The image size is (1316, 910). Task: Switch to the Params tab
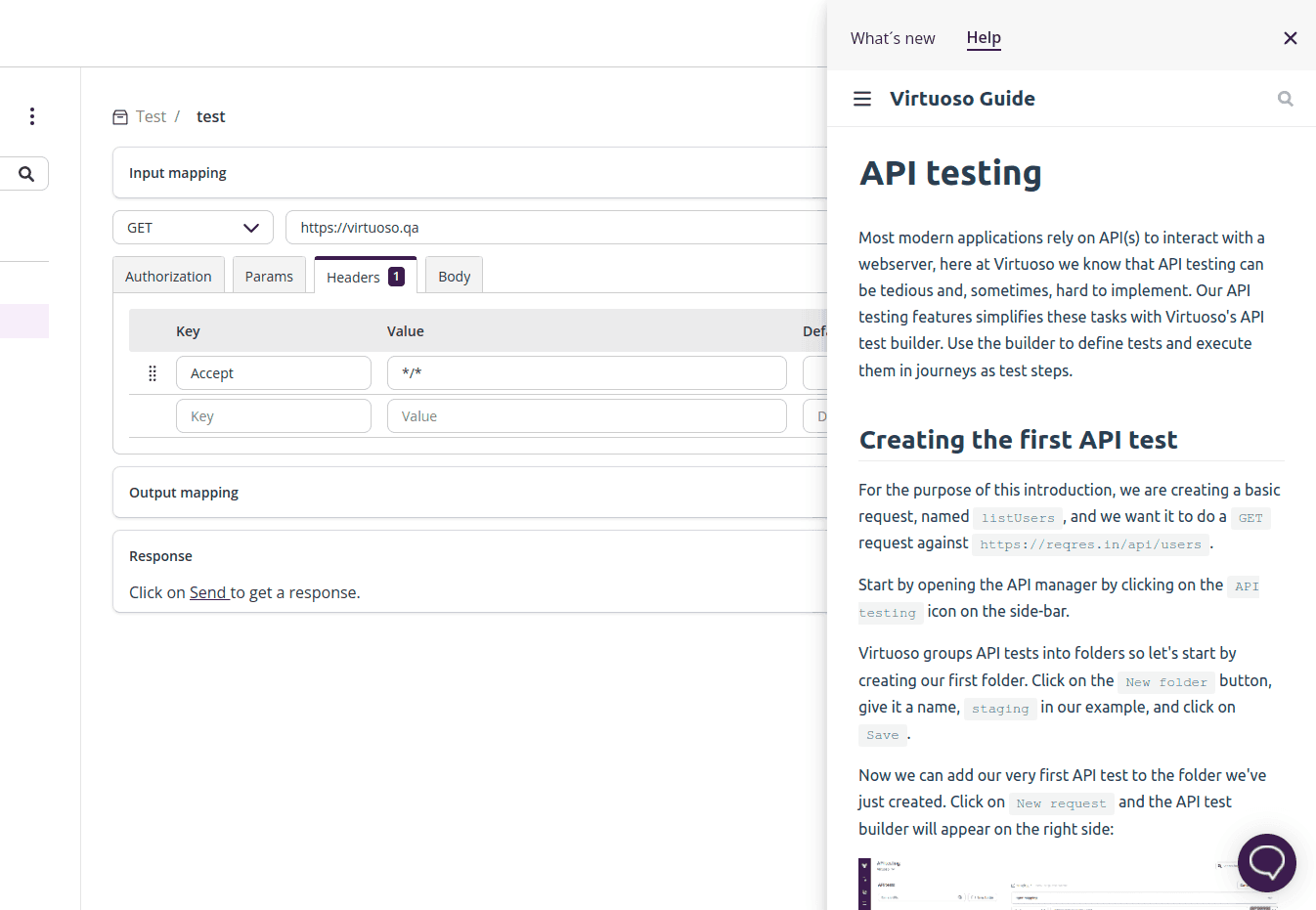[269, 277]
